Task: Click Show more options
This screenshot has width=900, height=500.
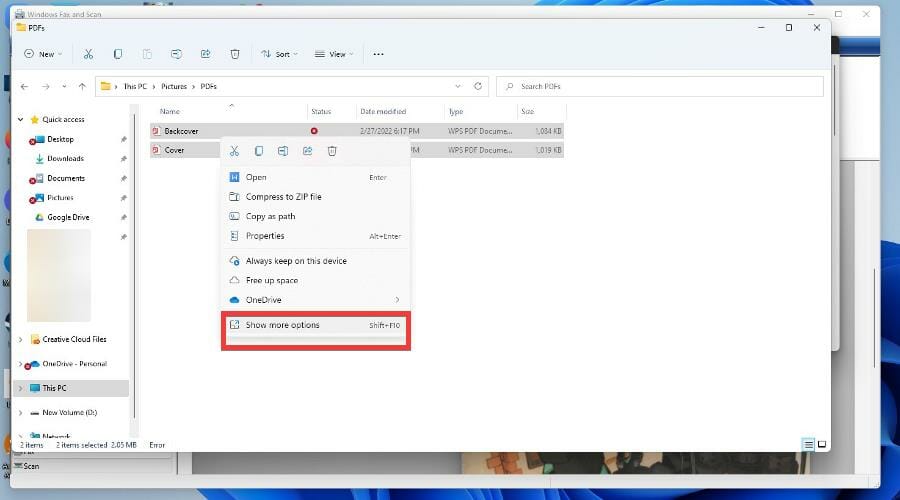Action: 316,325
